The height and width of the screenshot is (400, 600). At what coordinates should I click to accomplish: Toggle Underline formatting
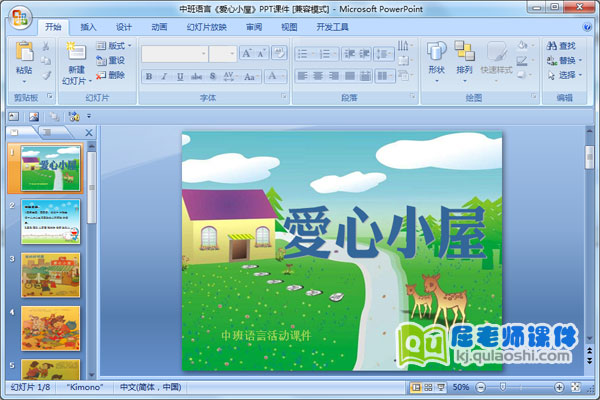pyautogui.click(x=180, y=76)
